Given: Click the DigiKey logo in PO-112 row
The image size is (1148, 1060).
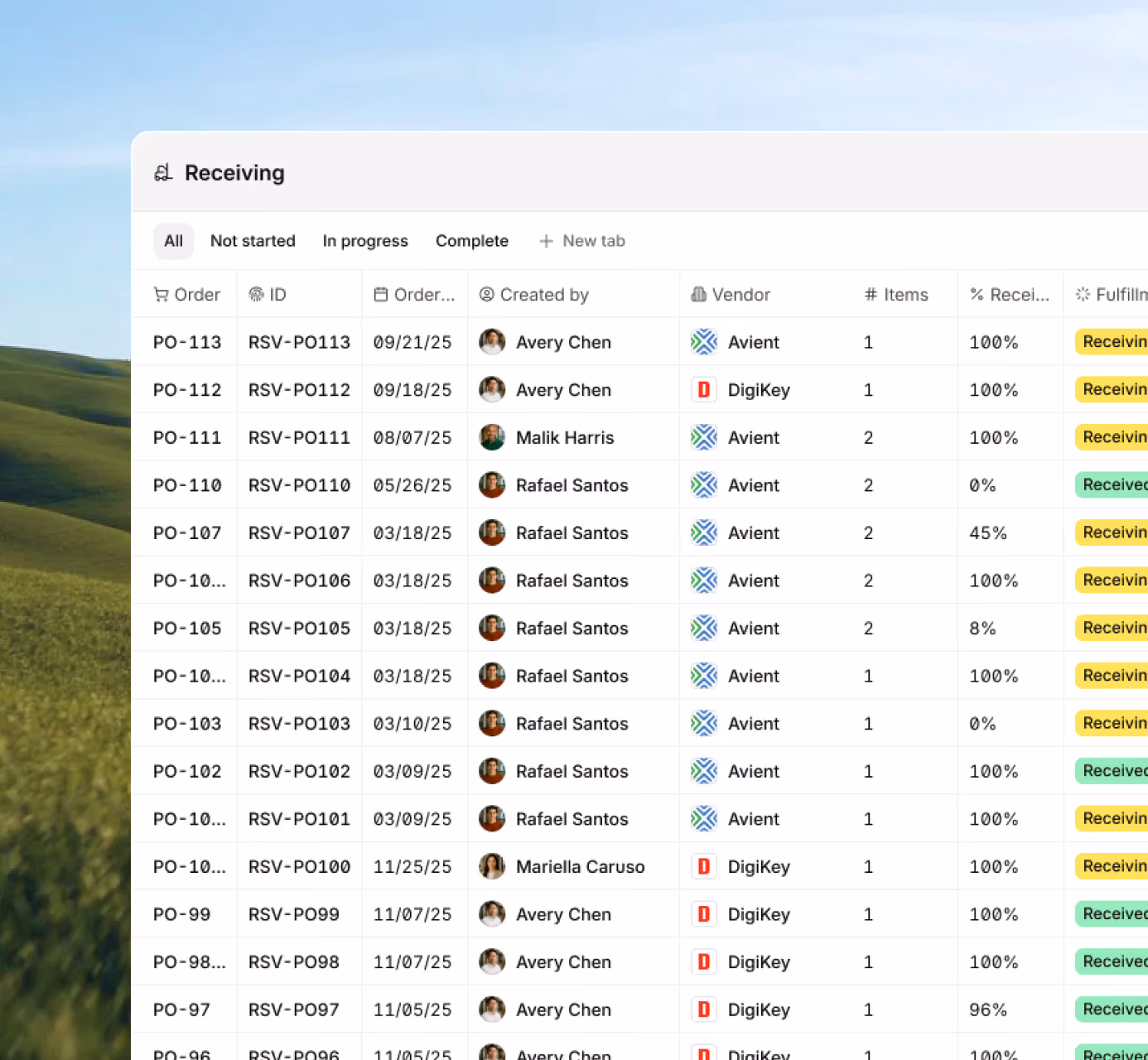Looking at the screenshot, I should [704, 390].
